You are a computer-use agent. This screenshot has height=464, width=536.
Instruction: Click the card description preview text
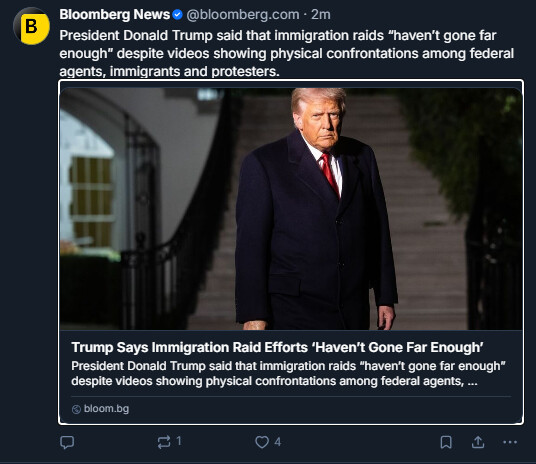(x=288, y=373)
